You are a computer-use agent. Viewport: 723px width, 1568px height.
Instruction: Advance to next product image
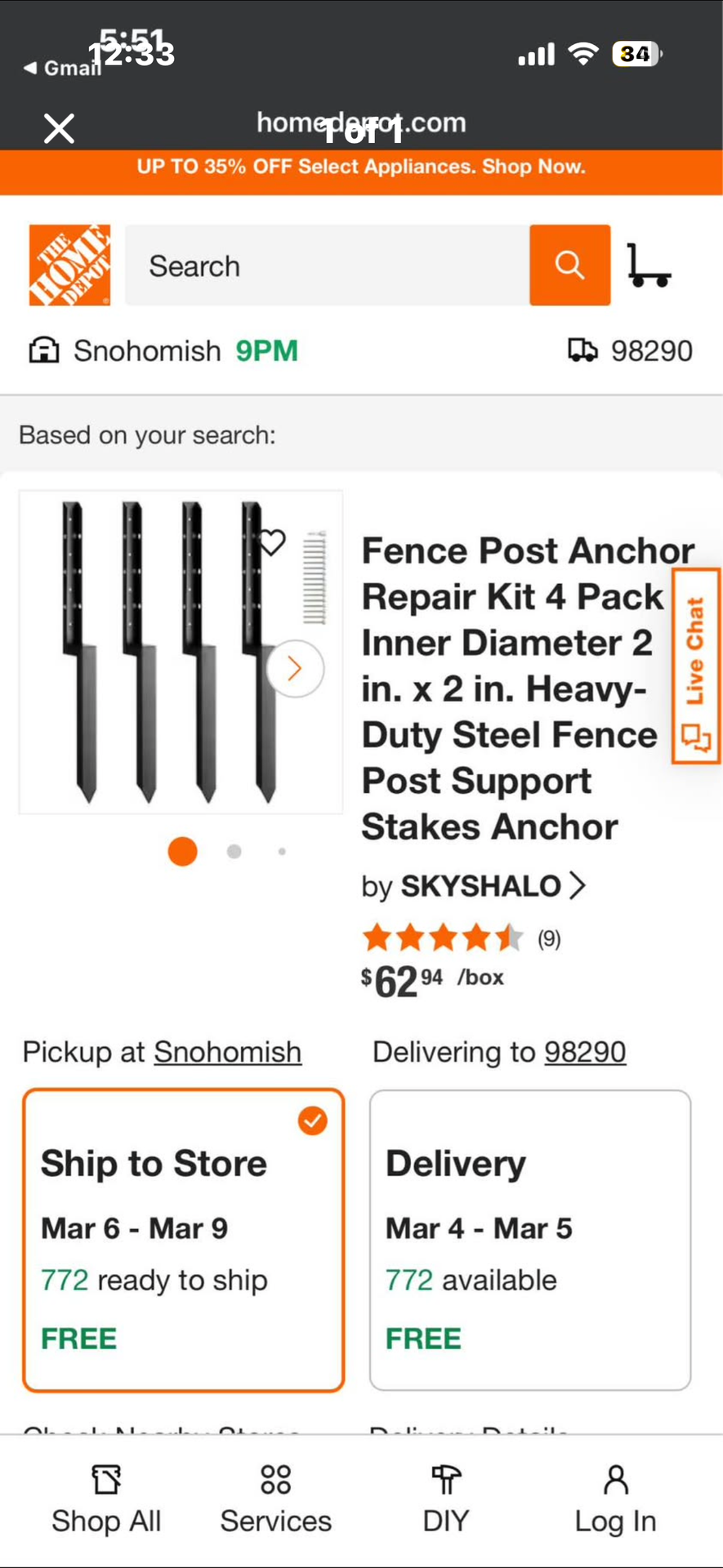pyautogui.click(x=295, y=669)
